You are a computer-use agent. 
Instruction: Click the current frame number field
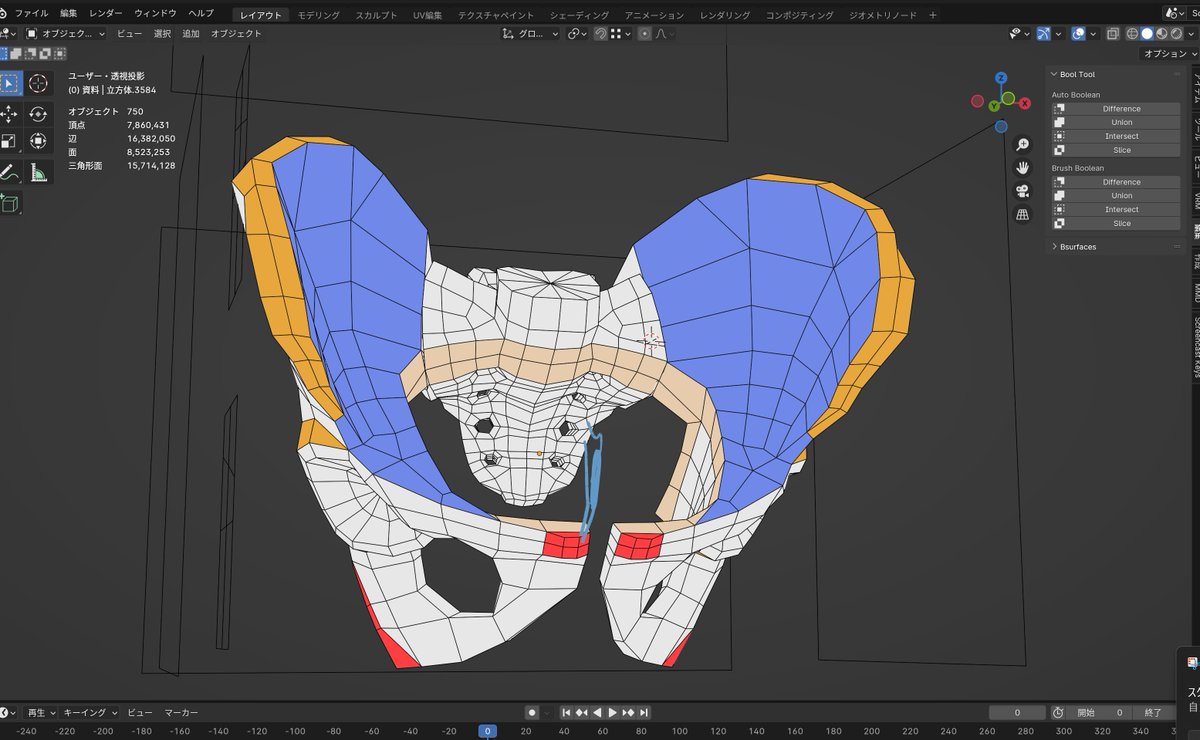coord(1017,713)
